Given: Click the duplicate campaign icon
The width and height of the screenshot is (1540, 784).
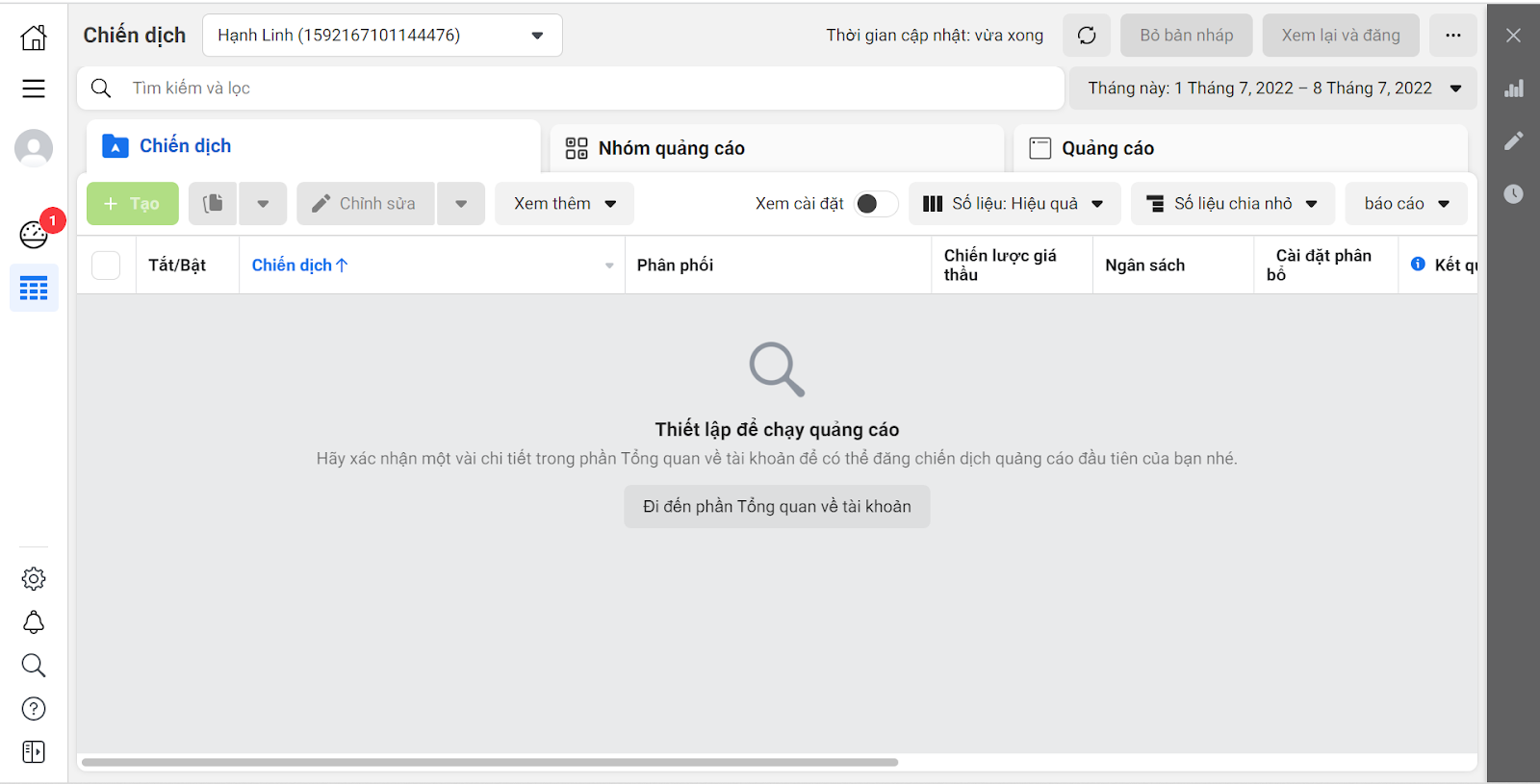Looking at the screenshot, I should (213, 204).
